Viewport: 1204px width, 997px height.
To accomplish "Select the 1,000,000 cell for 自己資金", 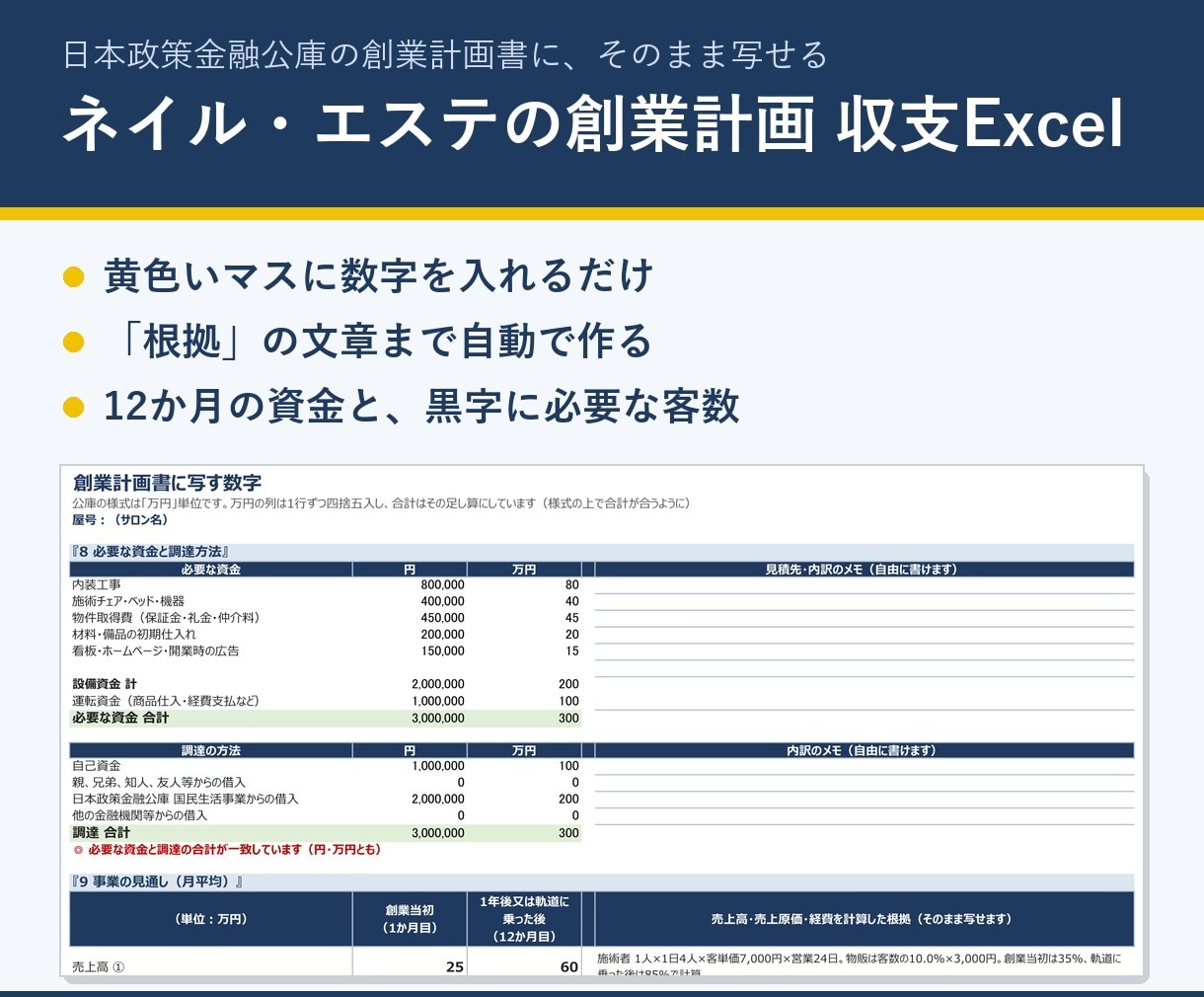I will point(437,766).
